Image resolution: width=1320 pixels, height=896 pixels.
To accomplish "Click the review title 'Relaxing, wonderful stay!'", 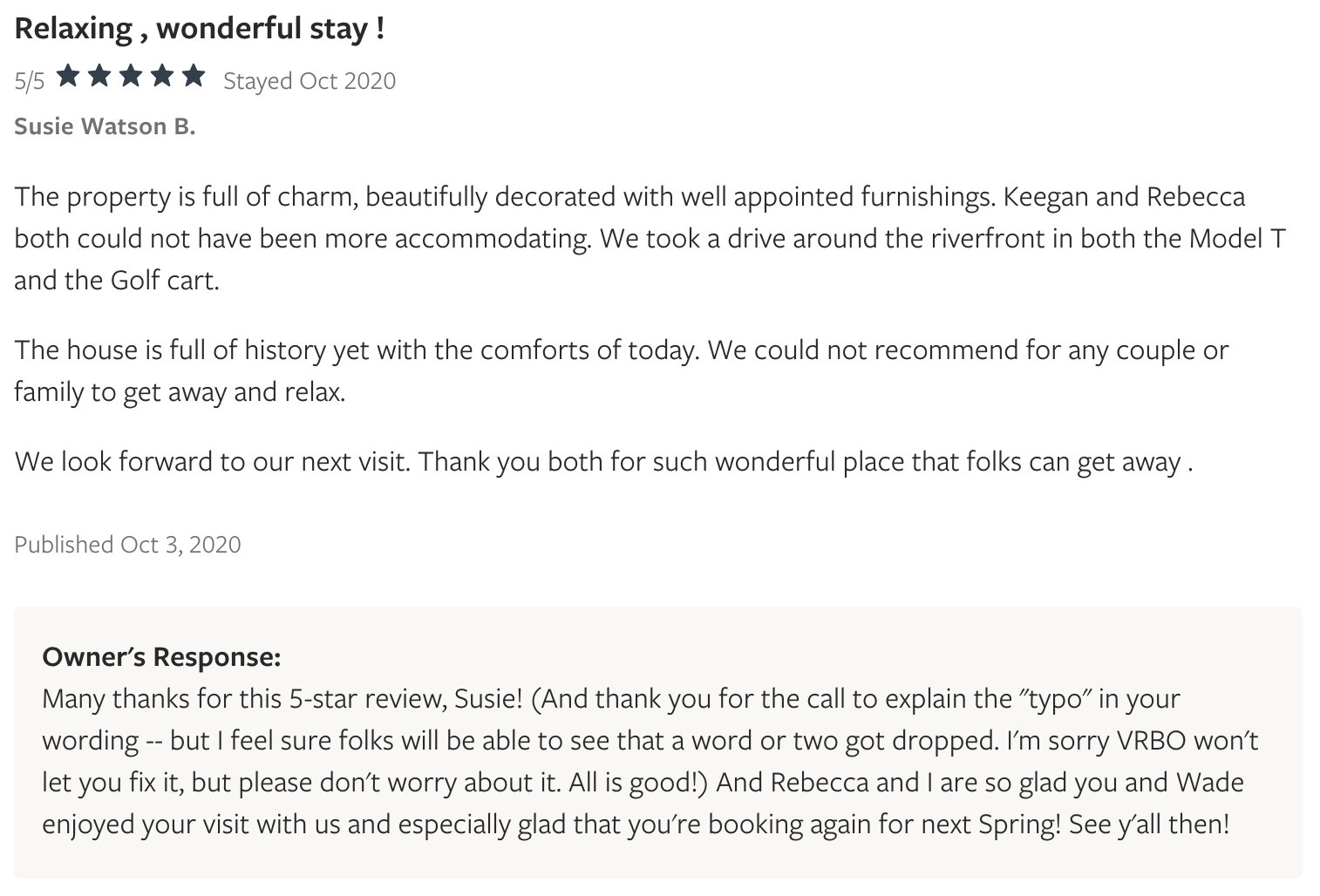I will click(x=200, y=29).
